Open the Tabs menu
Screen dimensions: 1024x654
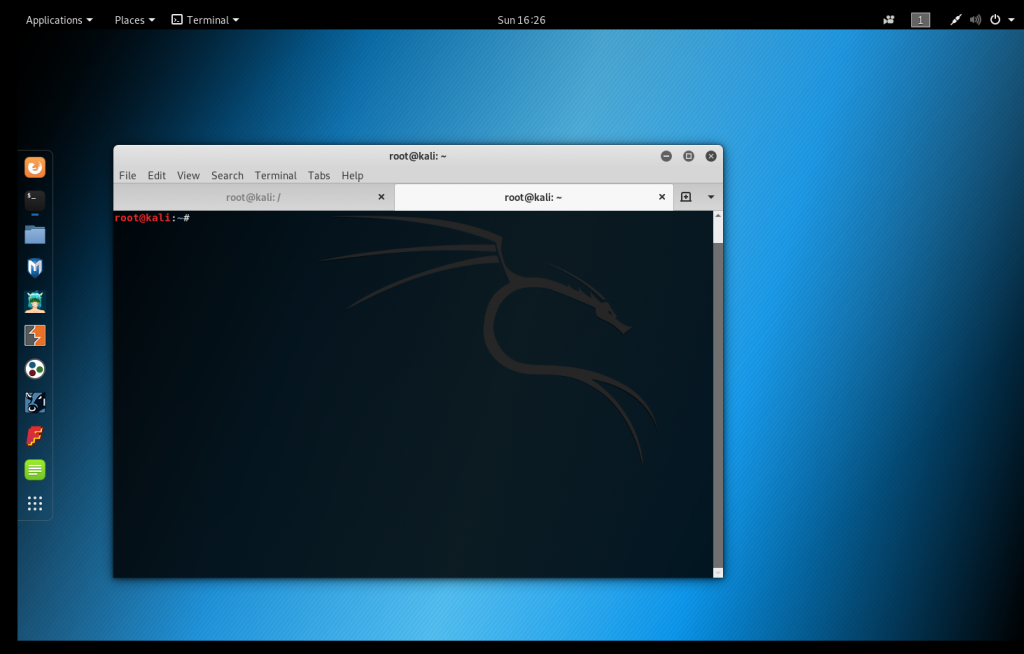tap(319, 175)
